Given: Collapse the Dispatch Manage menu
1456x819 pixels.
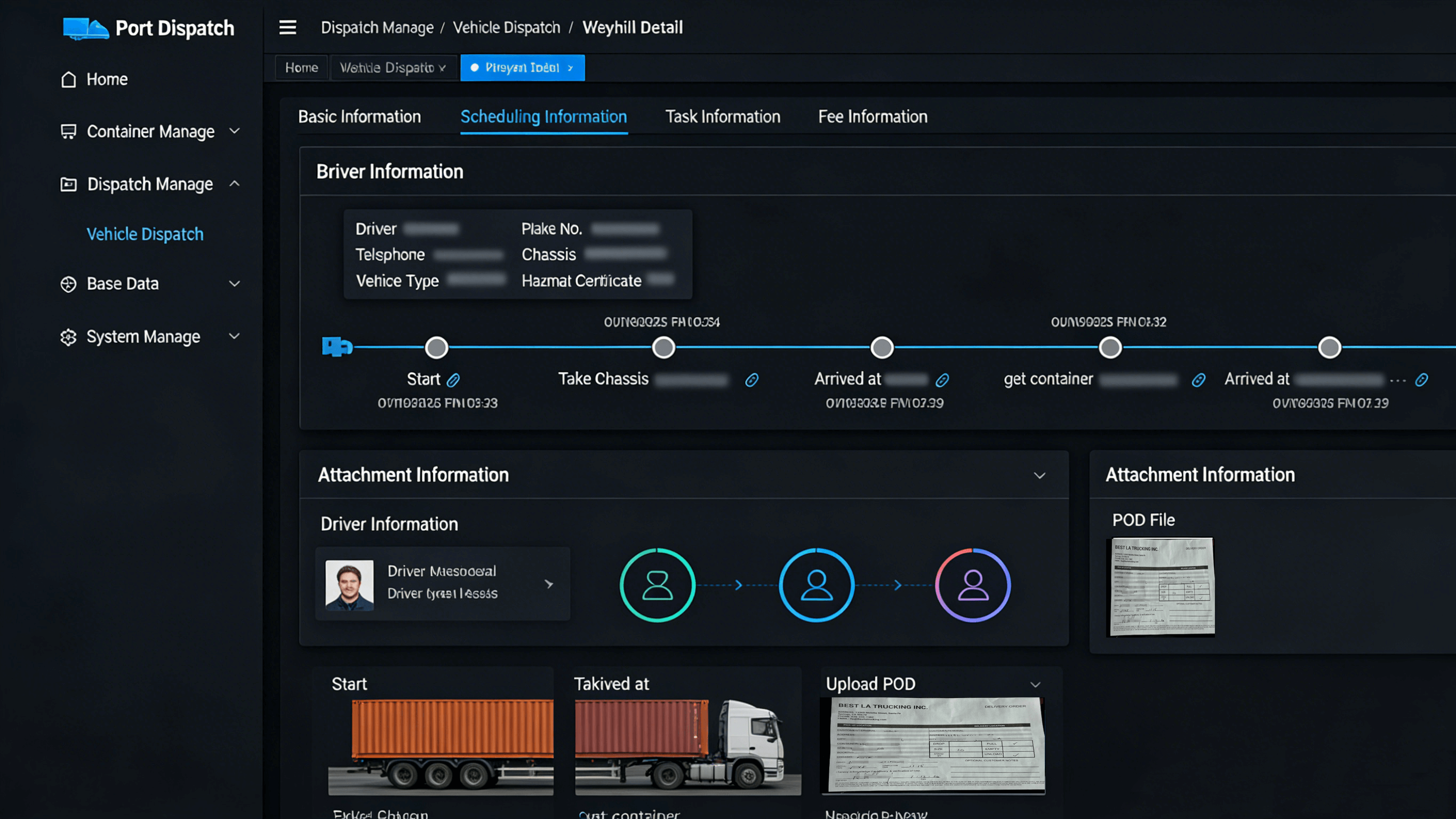Looking at the screenshot, I should pos(150,185).
